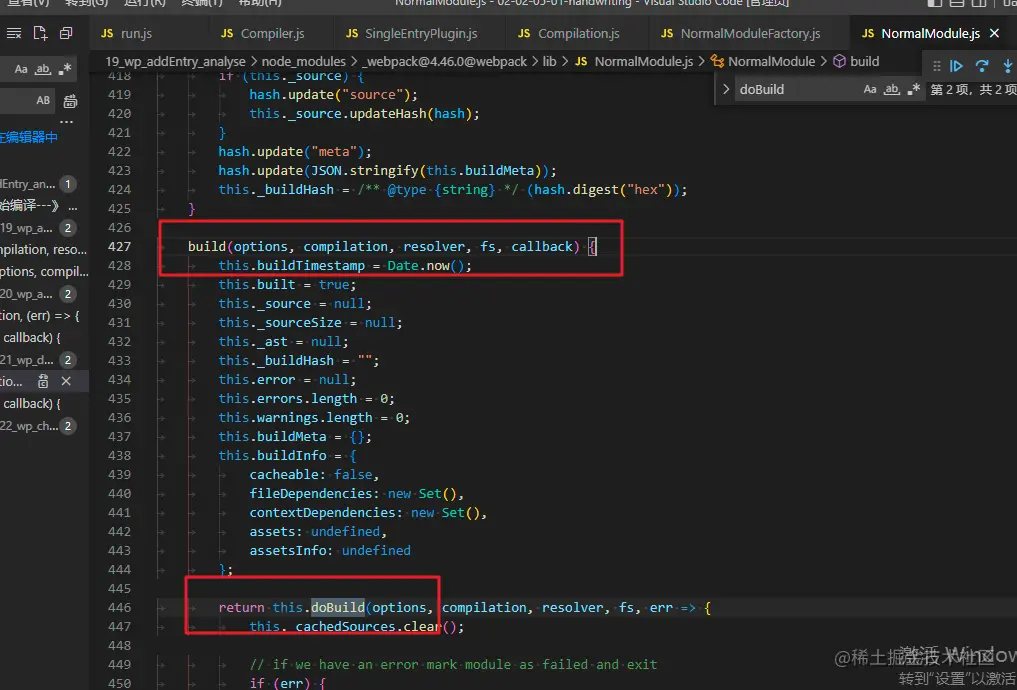Open results via 在编辑器中 link
The image size is (1017, 690).
click(29, 137)
